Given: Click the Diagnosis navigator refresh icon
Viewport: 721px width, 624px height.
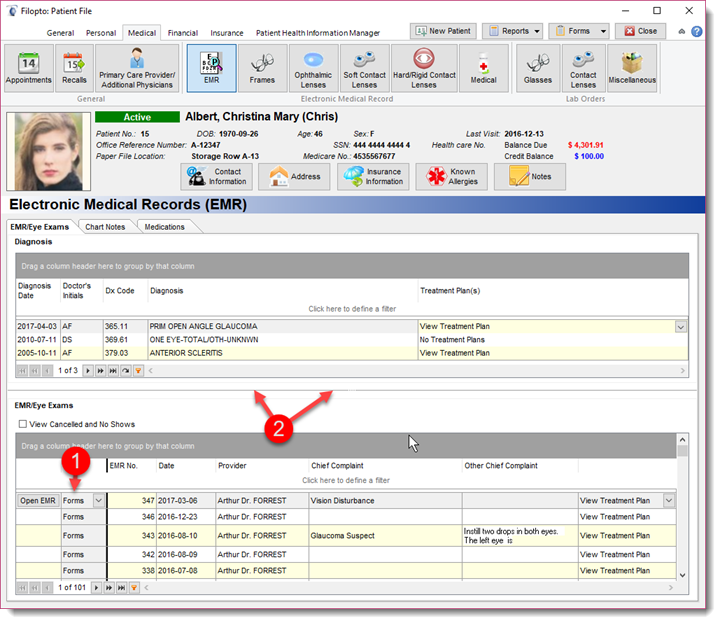Looking at the screenshot, I should pos(126,371).
